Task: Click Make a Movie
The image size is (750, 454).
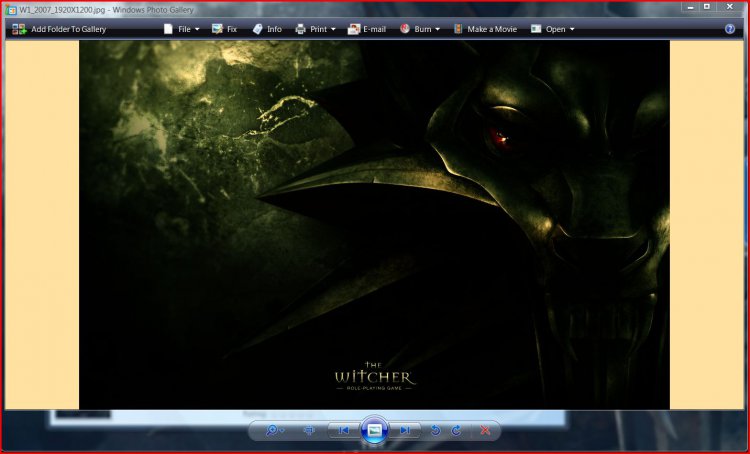Action: pos(485,29)
